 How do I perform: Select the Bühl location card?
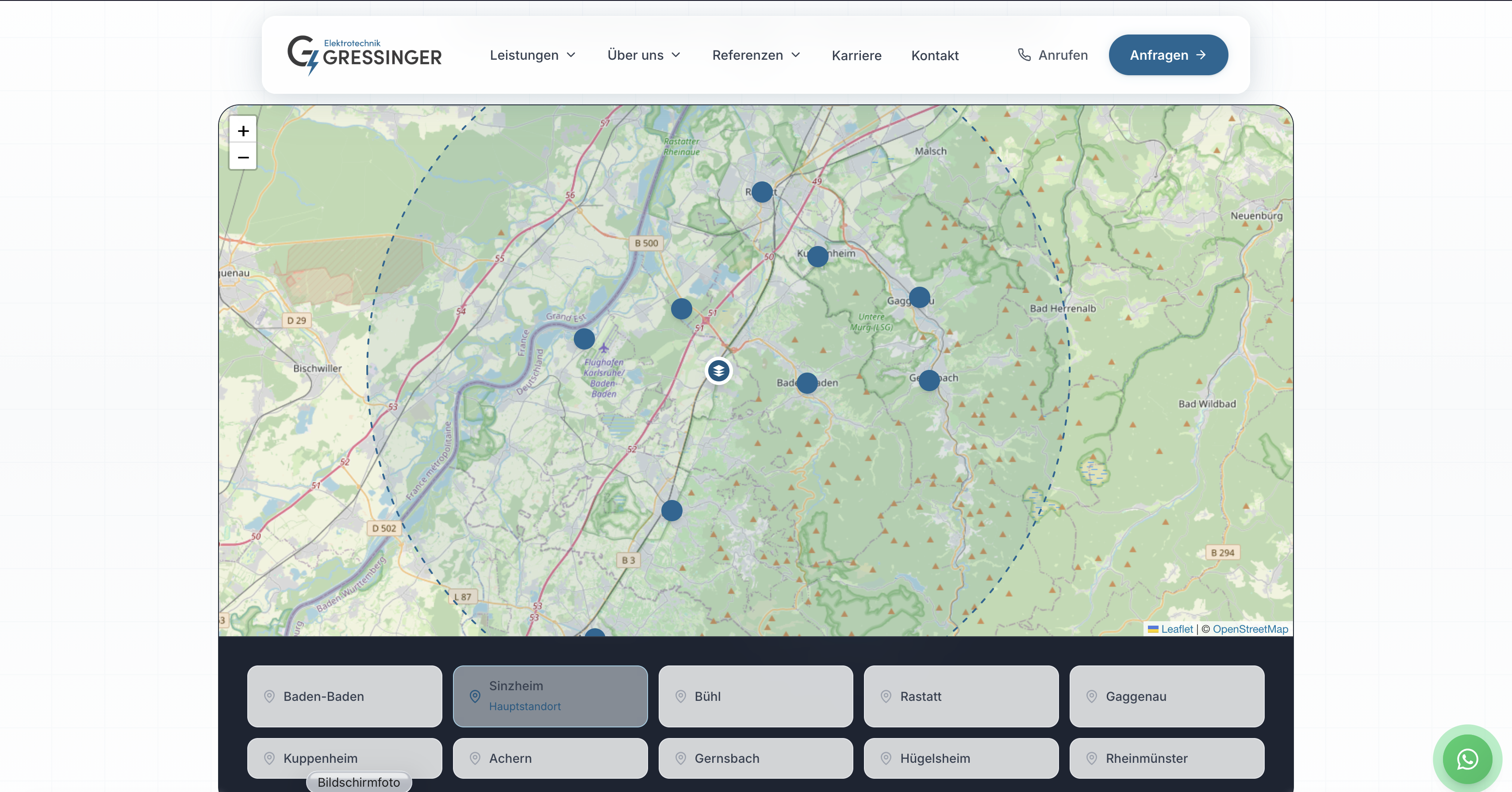[756, 696]
